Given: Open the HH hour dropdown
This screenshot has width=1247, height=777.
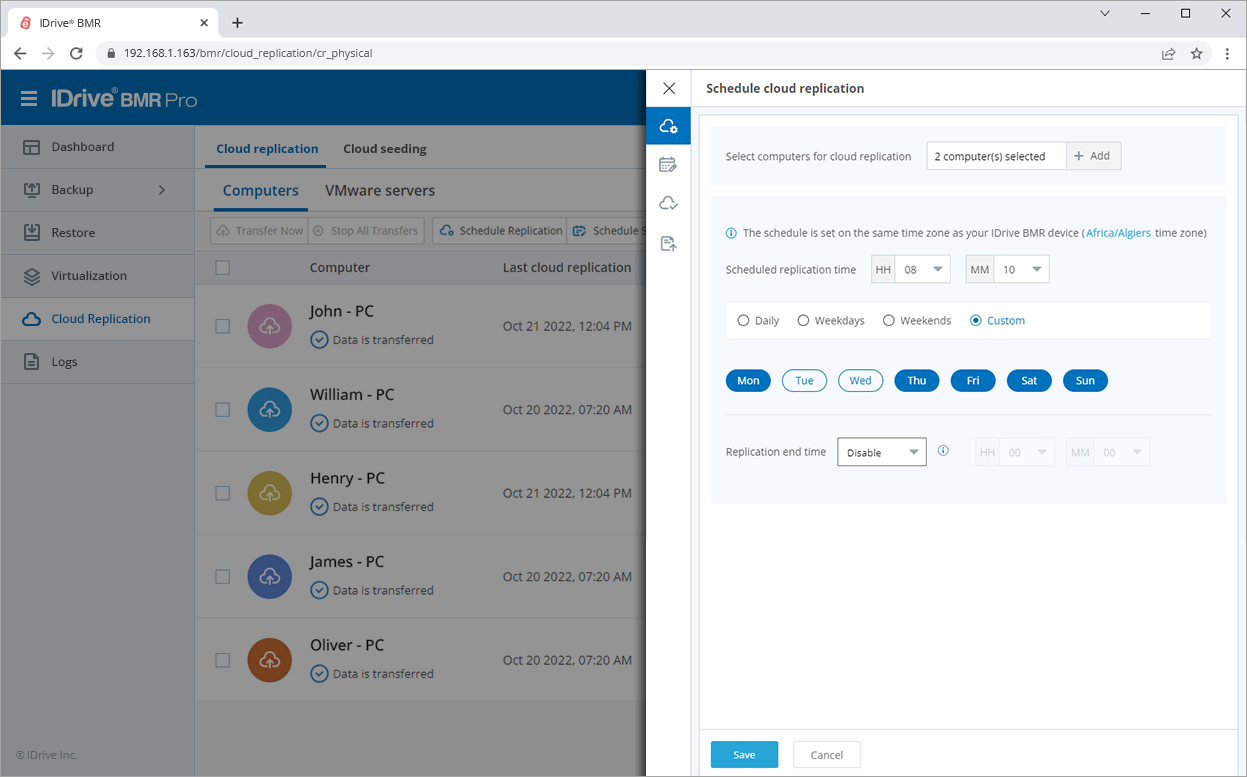Looking at the screenshot, I should [x=910, y=269].
